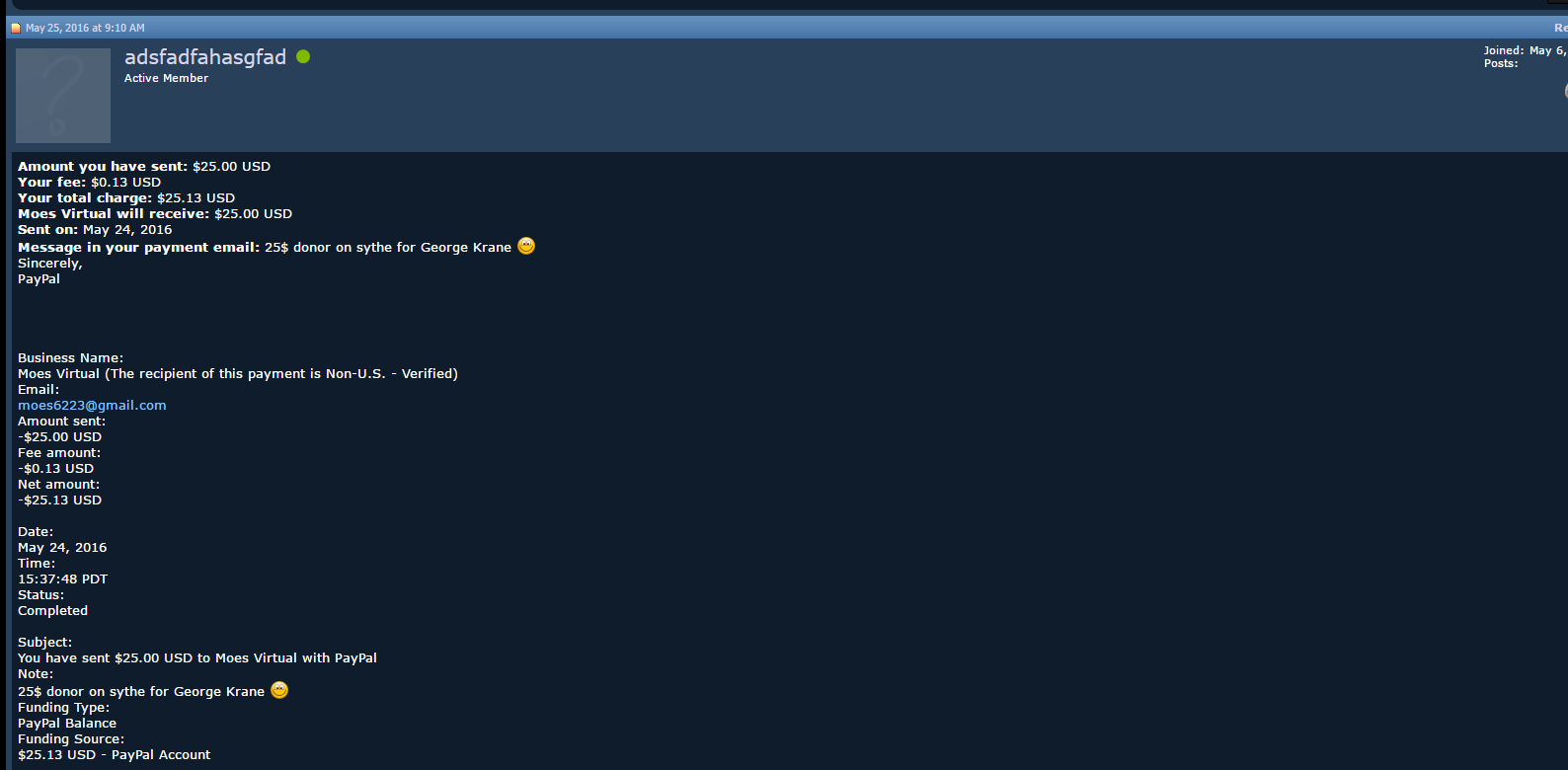
Task: Click the 'Sincerely,' text
Action: point(50,264)
